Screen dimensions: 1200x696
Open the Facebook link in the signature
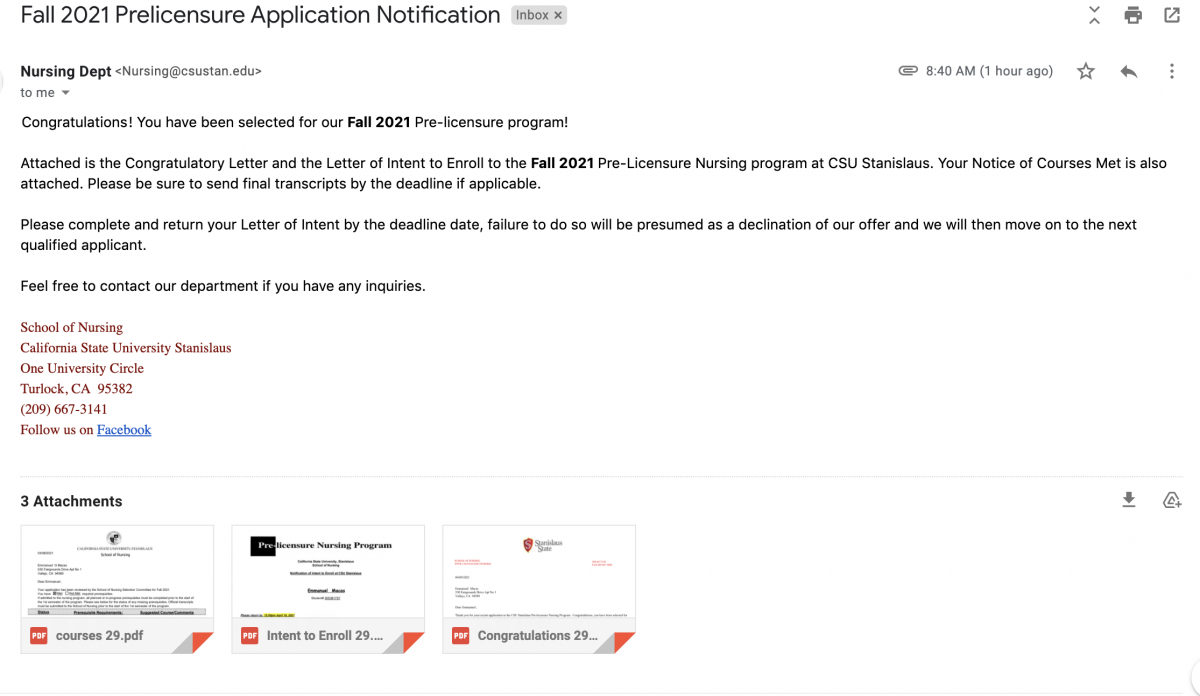click(x=124, y=430)
